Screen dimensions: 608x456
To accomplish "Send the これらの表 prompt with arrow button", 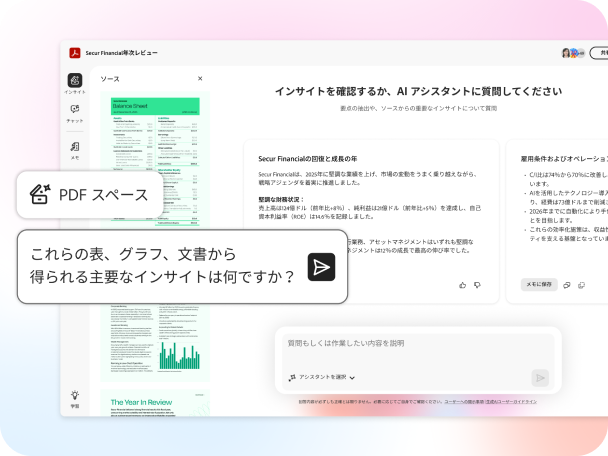I will point(321,267).
